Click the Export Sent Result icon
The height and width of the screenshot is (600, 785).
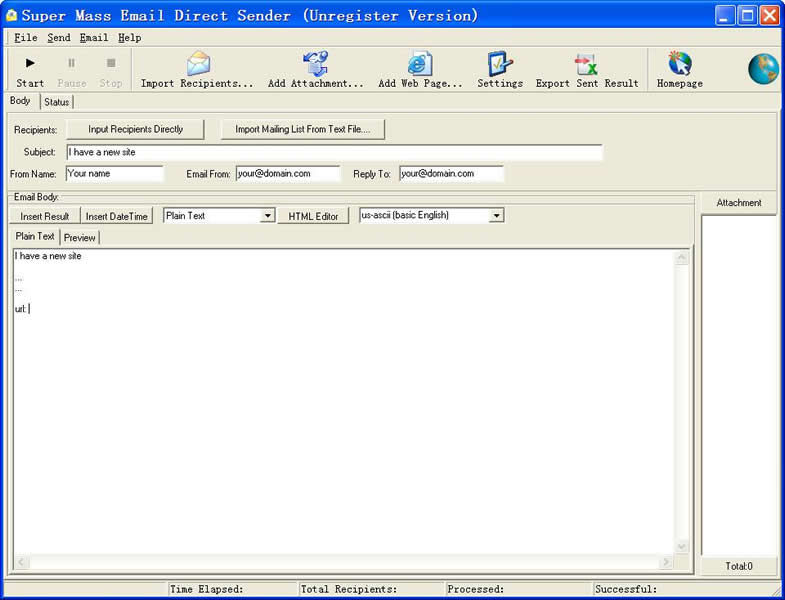pyautogui.click(x=586, y=64)
